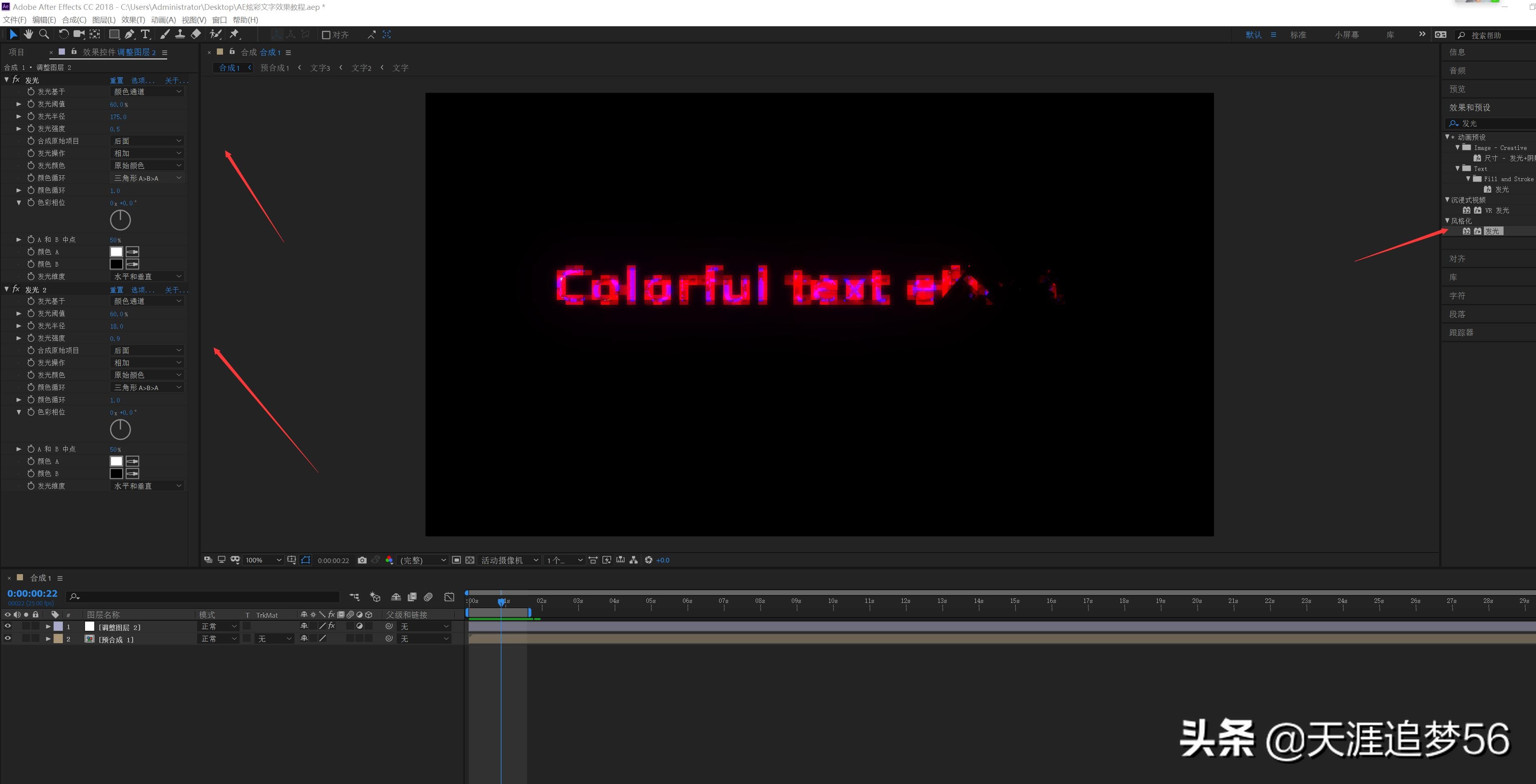Select the Clone Stamp tool
The width and height of the screenshot is (1536, 784).
pos(179,34)
